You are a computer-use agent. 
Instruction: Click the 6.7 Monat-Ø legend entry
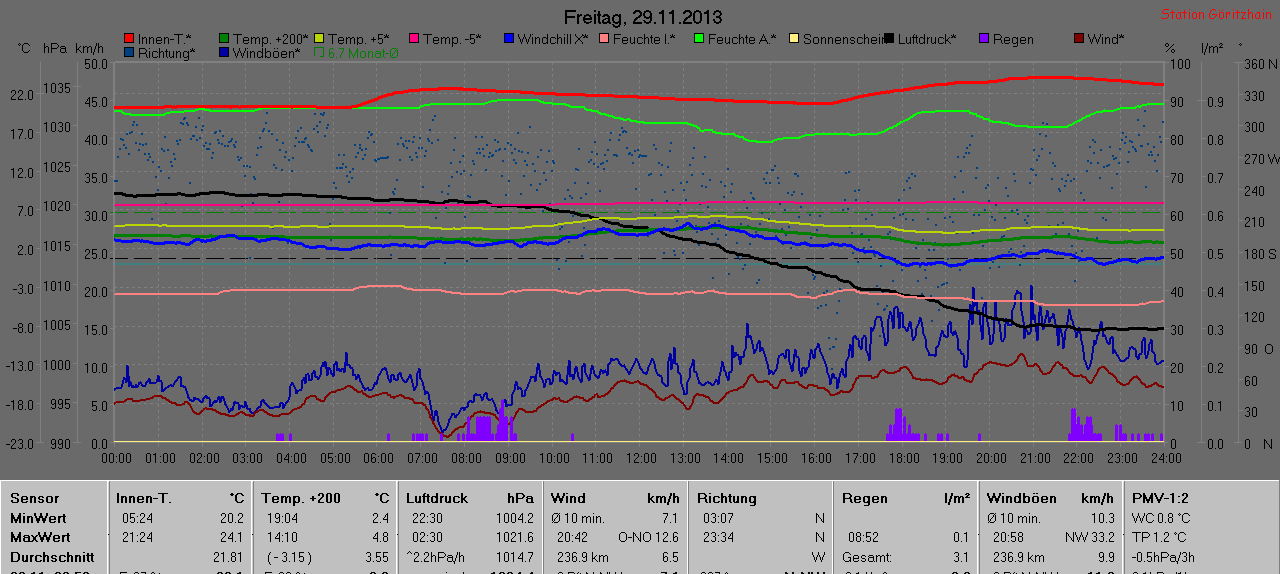(x=356, y=52)
